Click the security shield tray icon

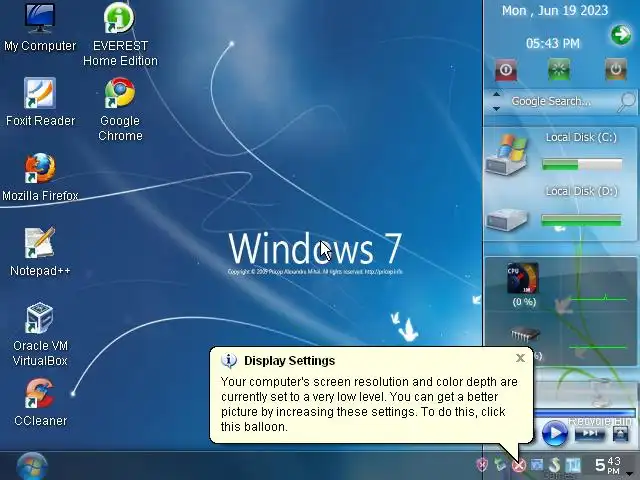[x=482, y=464]
